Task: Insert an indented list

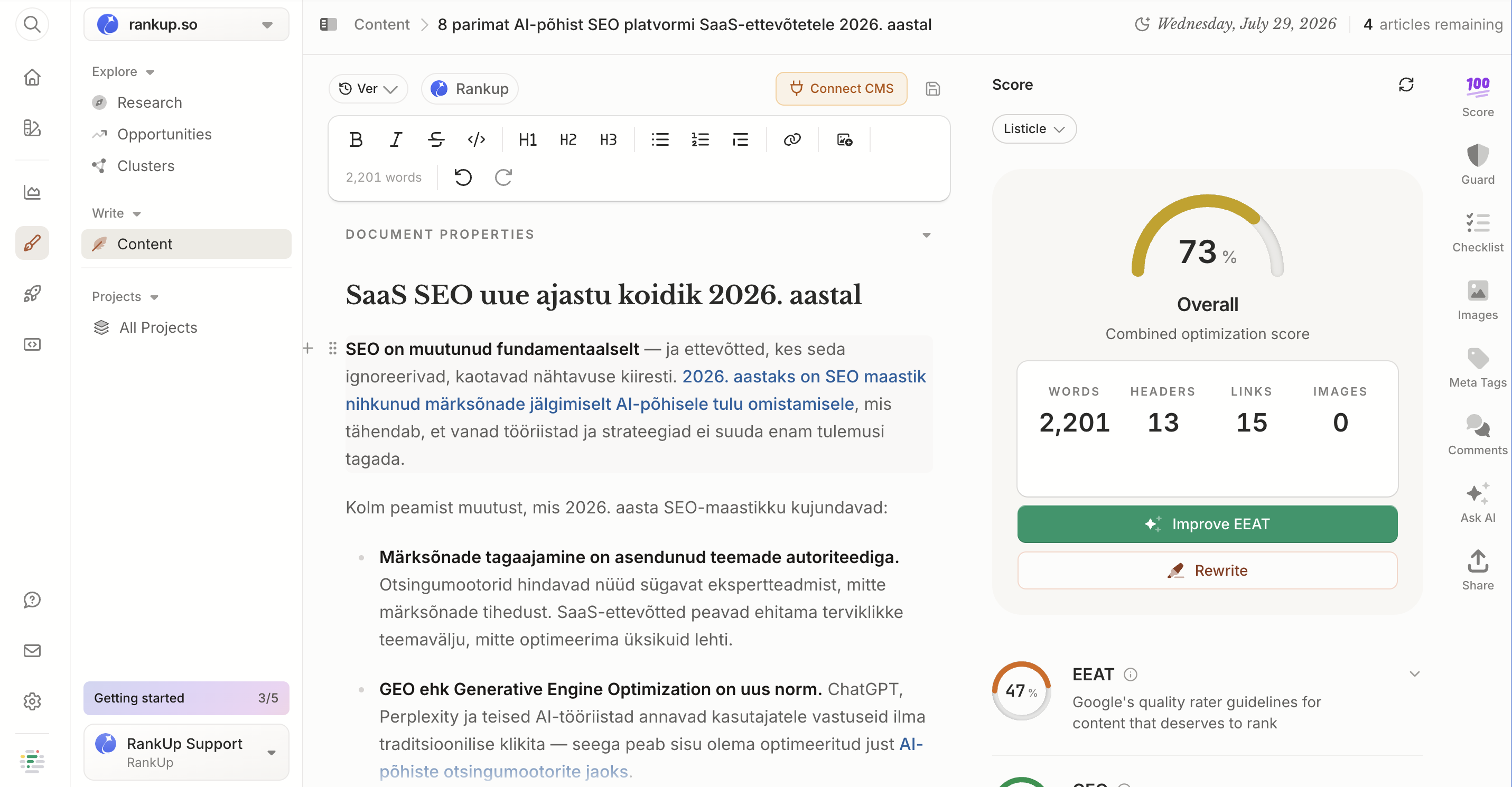Action: [740, 139]
